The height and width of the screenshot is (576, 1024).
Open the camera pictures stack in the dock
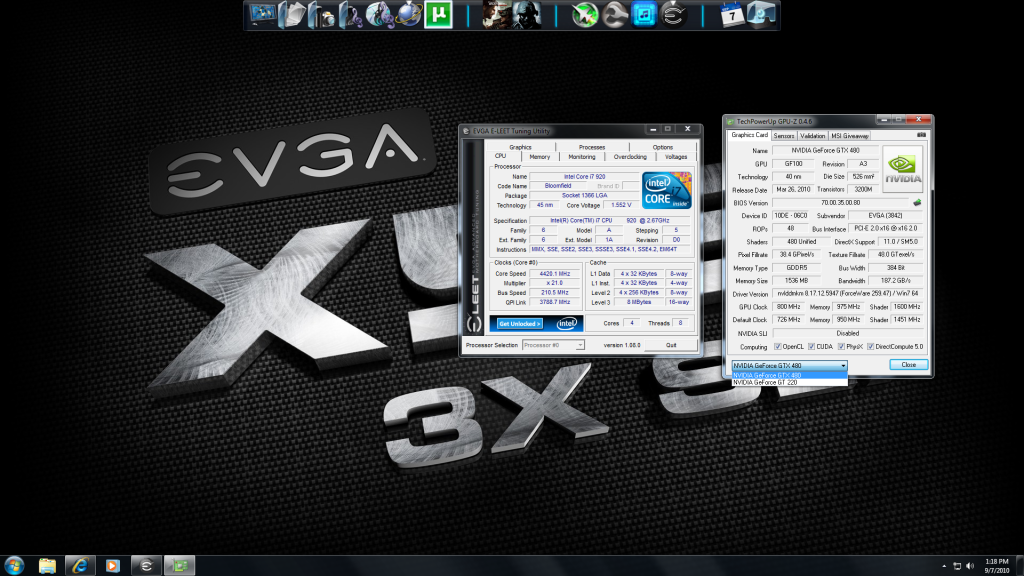point(321,15)
